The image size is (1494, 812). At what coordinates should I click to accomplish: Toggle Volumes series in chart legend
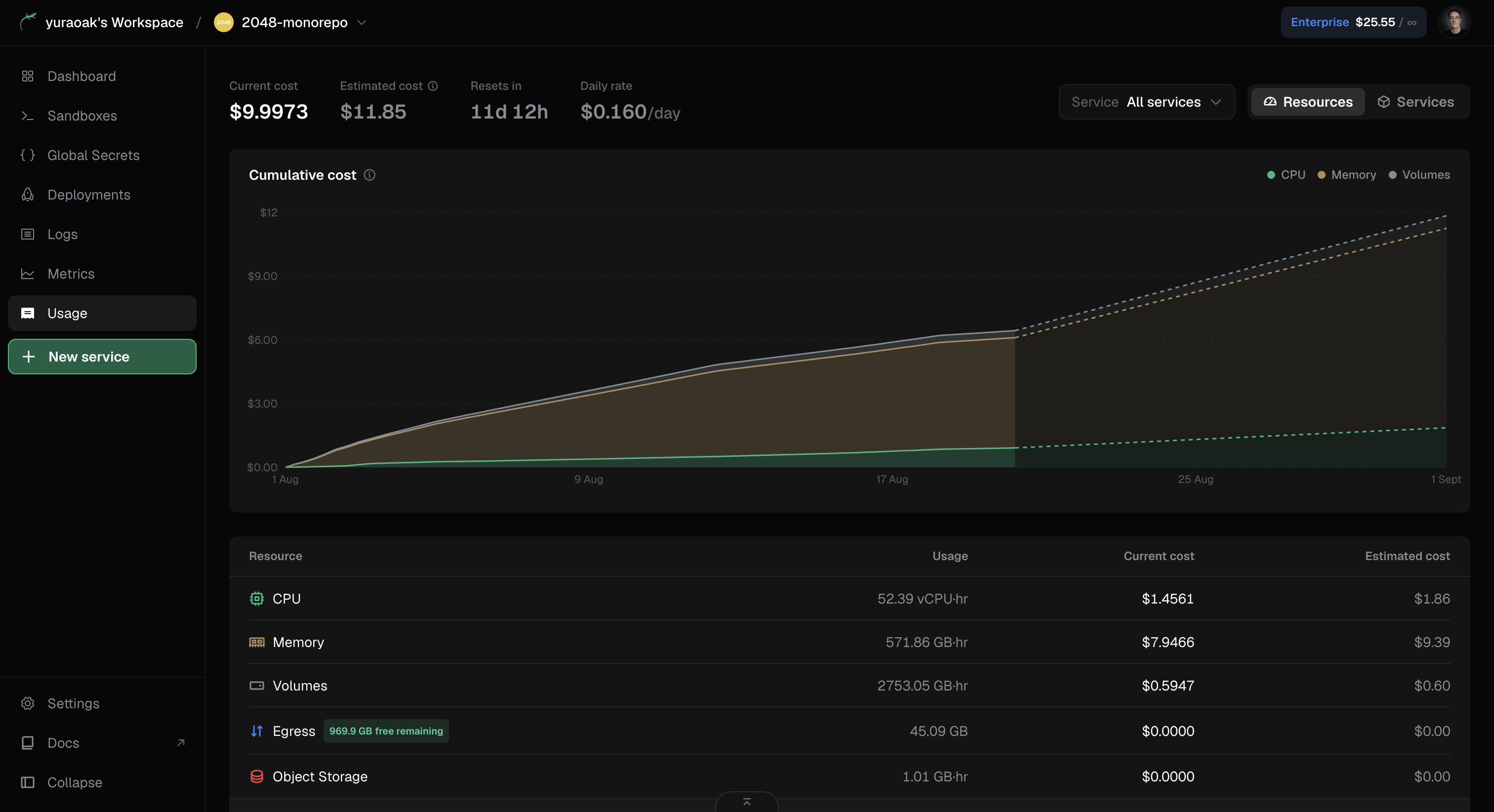point(1419,174)
